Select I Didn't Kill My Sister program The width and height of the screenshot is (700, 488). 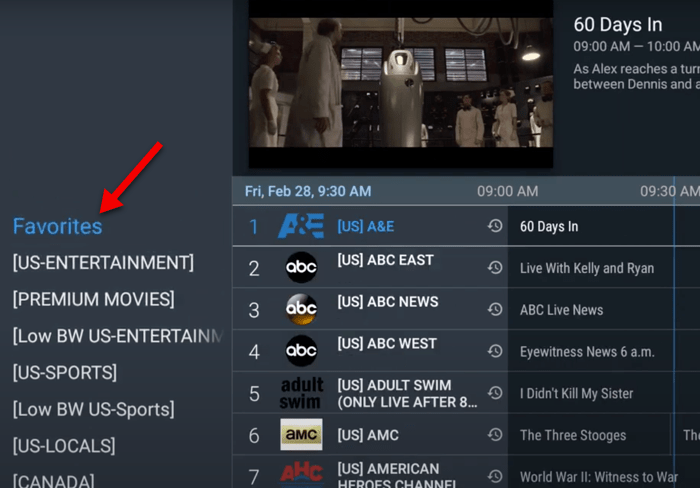point(576,393)
